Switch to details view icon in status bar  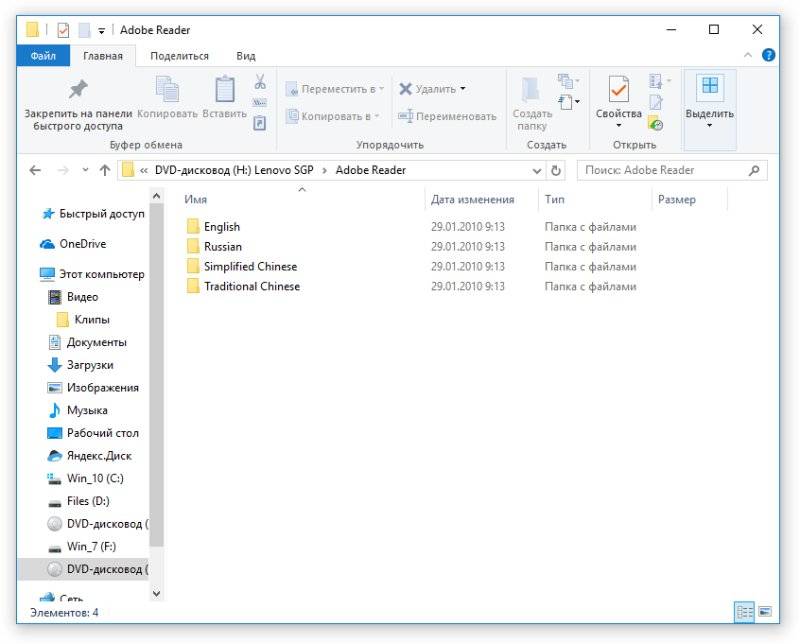pos(744,611)
